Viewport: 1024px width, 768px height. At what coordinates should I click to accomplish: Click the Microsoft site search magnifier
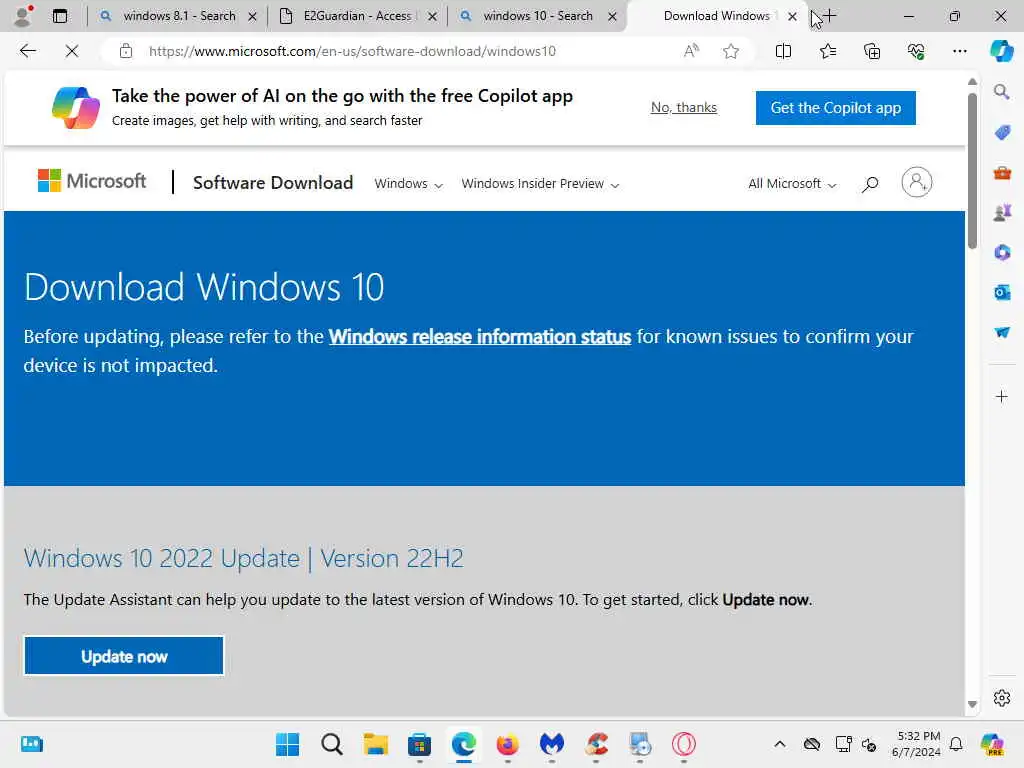(869, 184)
